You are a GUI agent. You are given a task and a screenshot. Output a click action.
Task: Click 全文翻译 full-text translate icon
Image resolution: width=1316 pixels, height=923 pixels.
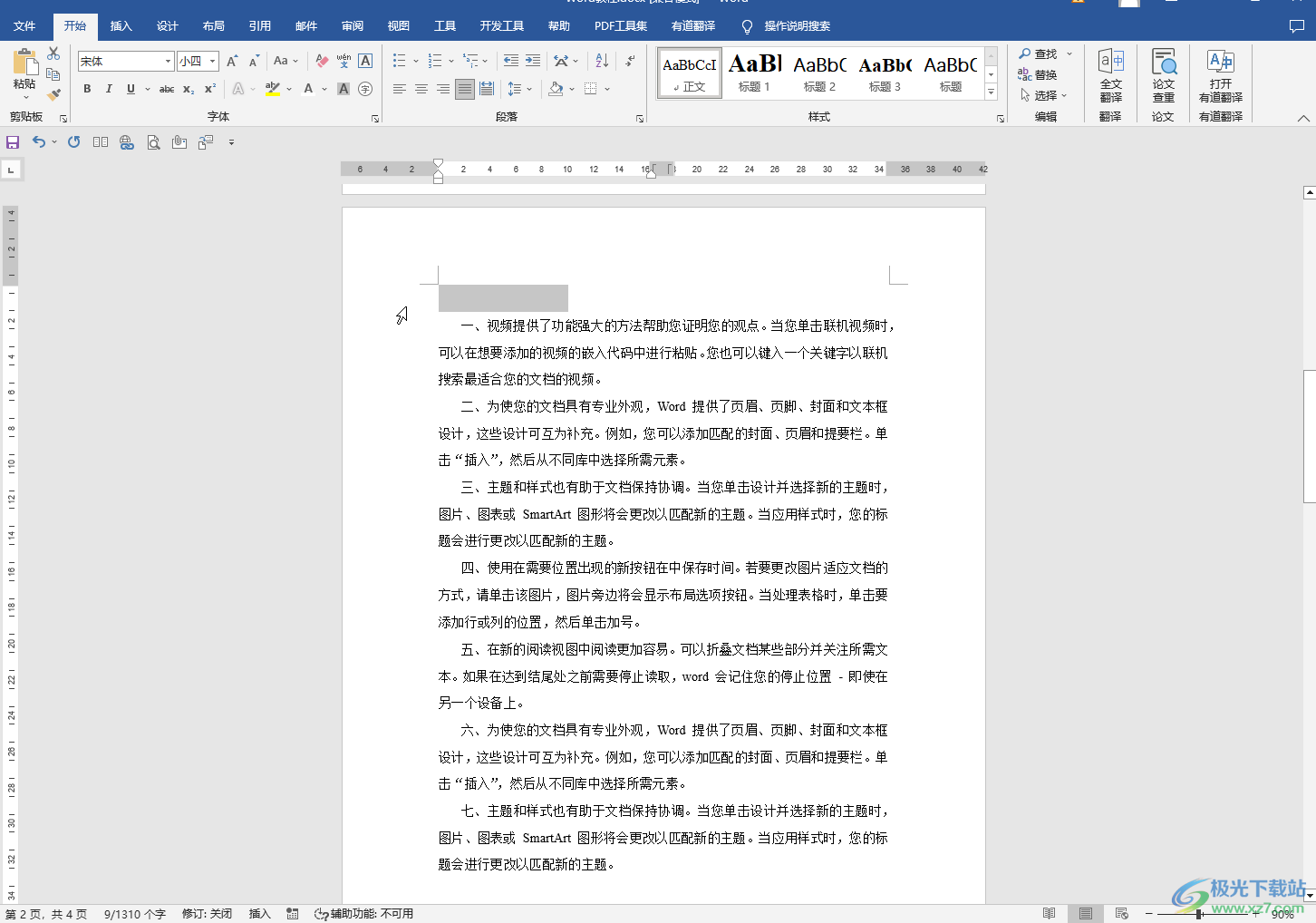[x=1110, y=76]
